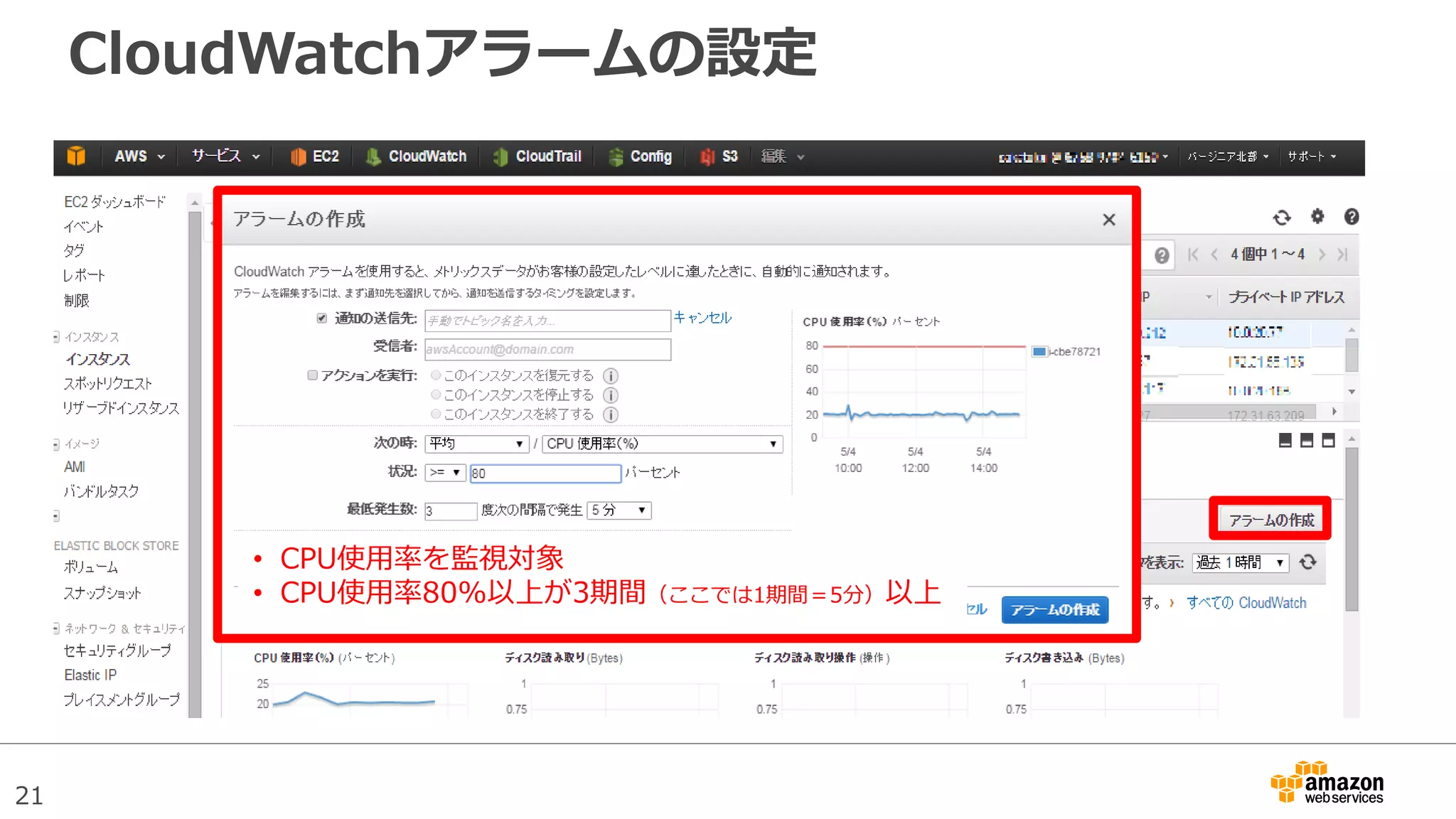
Task: Click the 受信者 email input field
Action: (548, 349)
